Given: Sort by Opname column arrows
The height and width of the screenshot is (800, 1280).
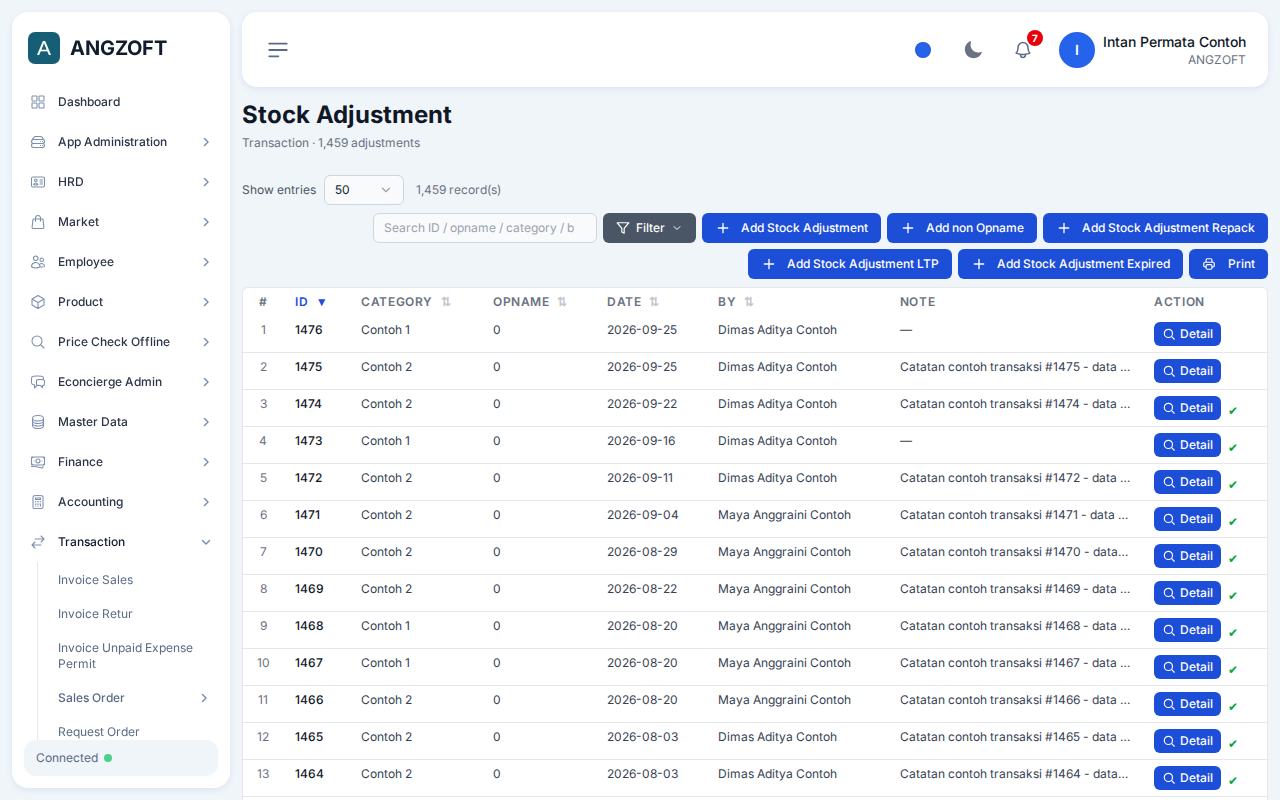Looking at the screenshot, I should (562, 302).
